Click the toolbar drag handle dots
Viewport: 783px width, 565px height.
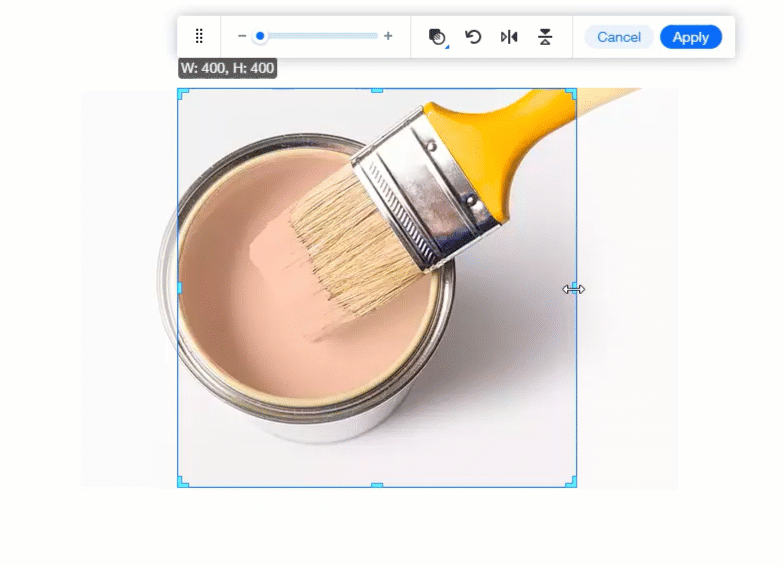pyautogui.click(x=199, y=36)
